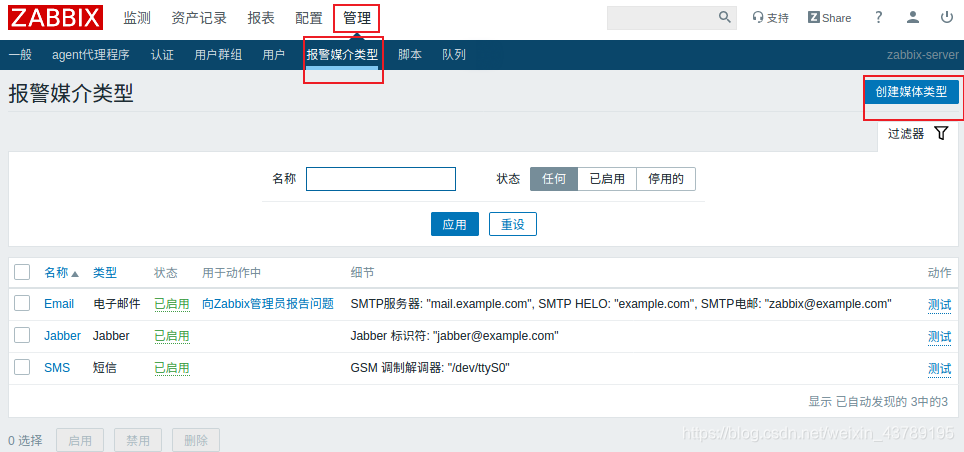The height and width of the screenshot is (452, 964).
Task: Toggle Email 已启用 status
Action: pos(172,304)
